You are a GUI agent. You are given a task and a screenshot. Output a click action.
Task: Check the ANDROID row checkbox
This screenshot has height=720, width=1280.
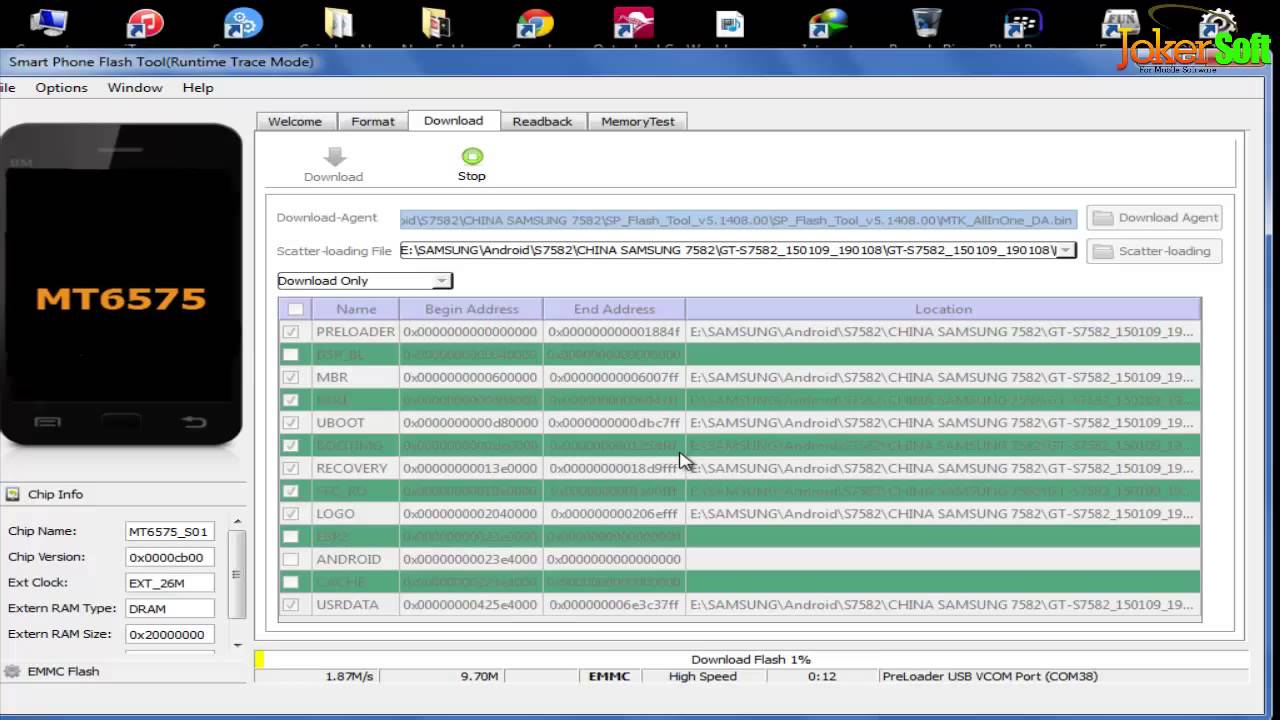click(291, 559)
